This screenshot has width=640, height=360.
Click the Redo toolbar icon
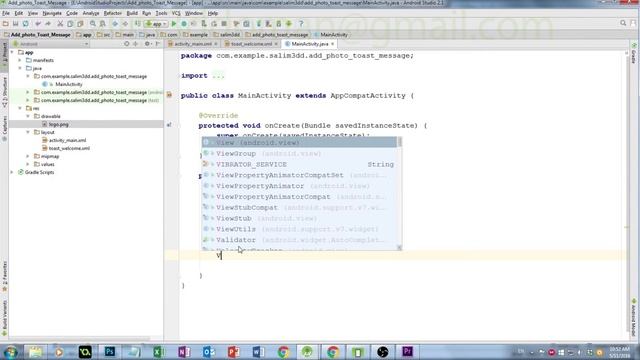click(x=48, y=24)
